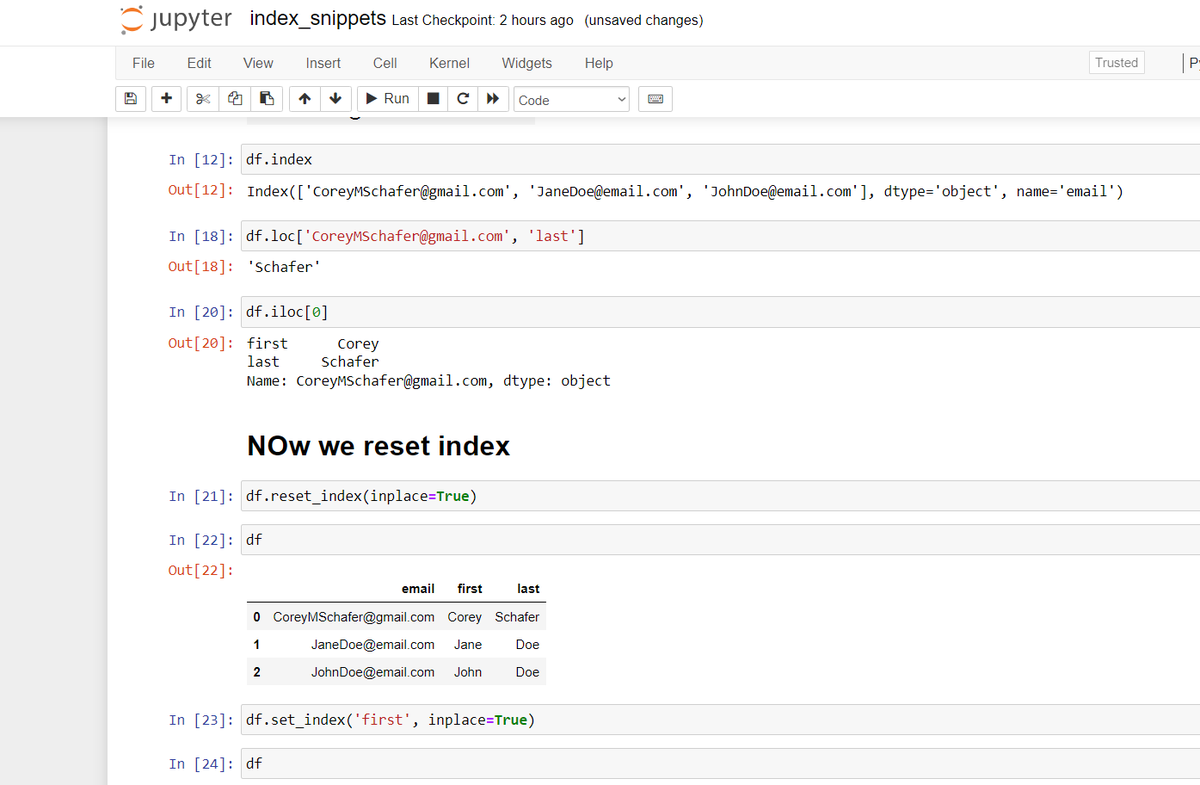Screen dimensions: 1200x785
Task: Click the Last Checkpoint status text
Action: 483,20
